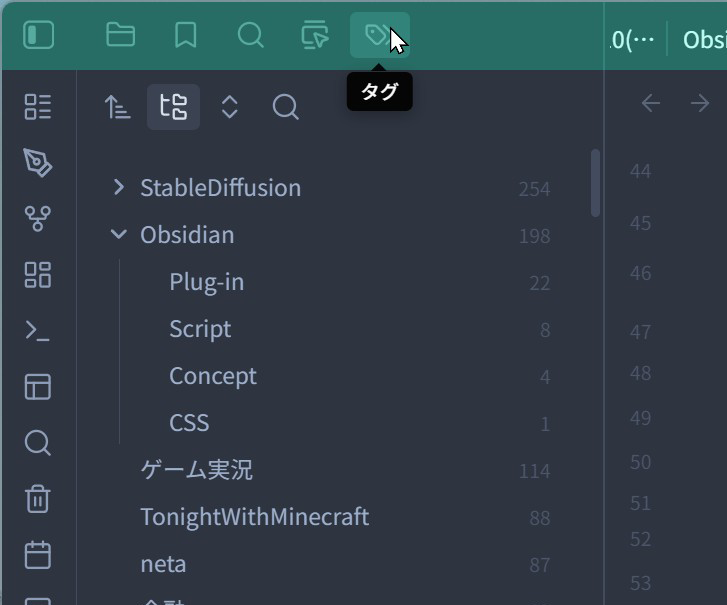Select the TonightWithMinecraft tag
The width and height of the screenshot is (727, 605).
click(x=254, y=517)
